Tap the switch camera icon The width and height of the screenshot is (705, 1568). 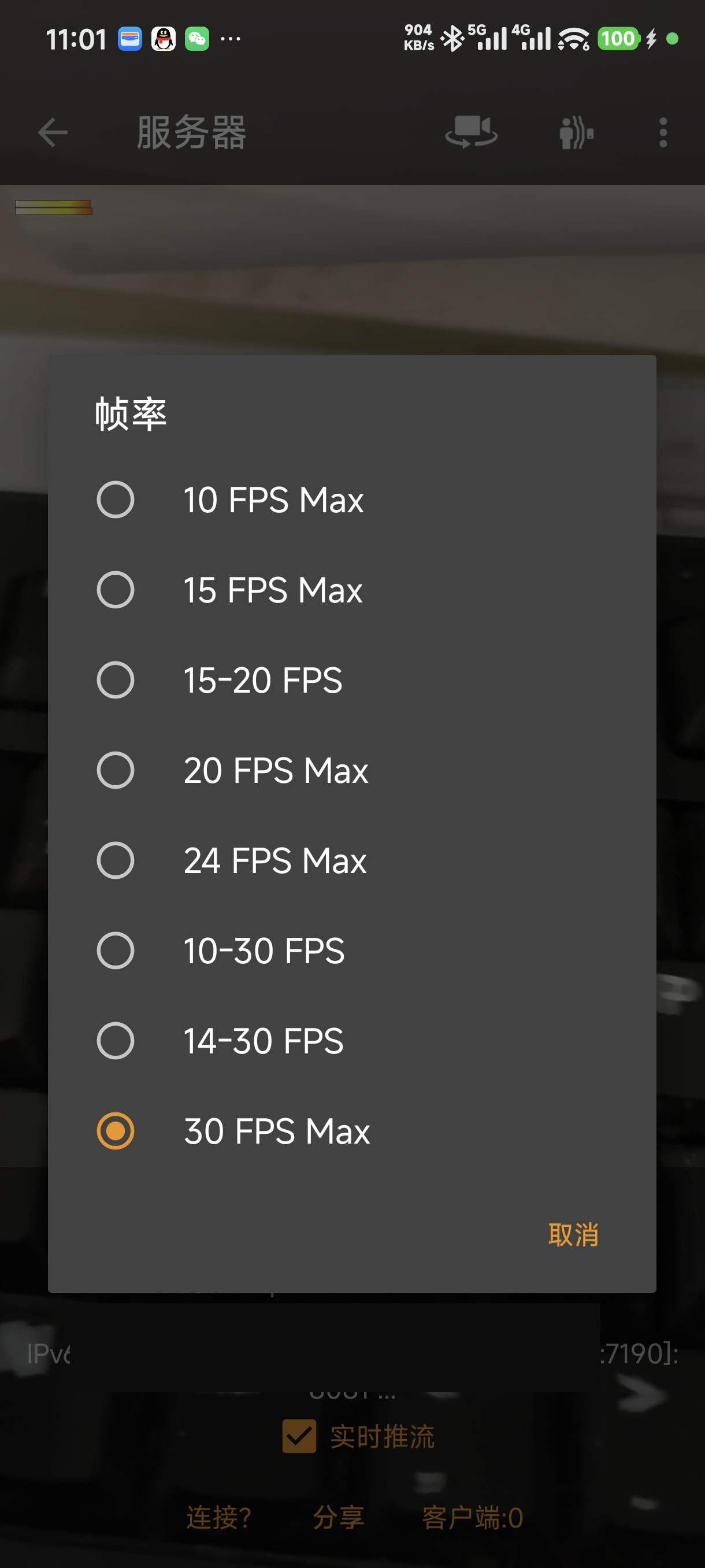point(471,132)
